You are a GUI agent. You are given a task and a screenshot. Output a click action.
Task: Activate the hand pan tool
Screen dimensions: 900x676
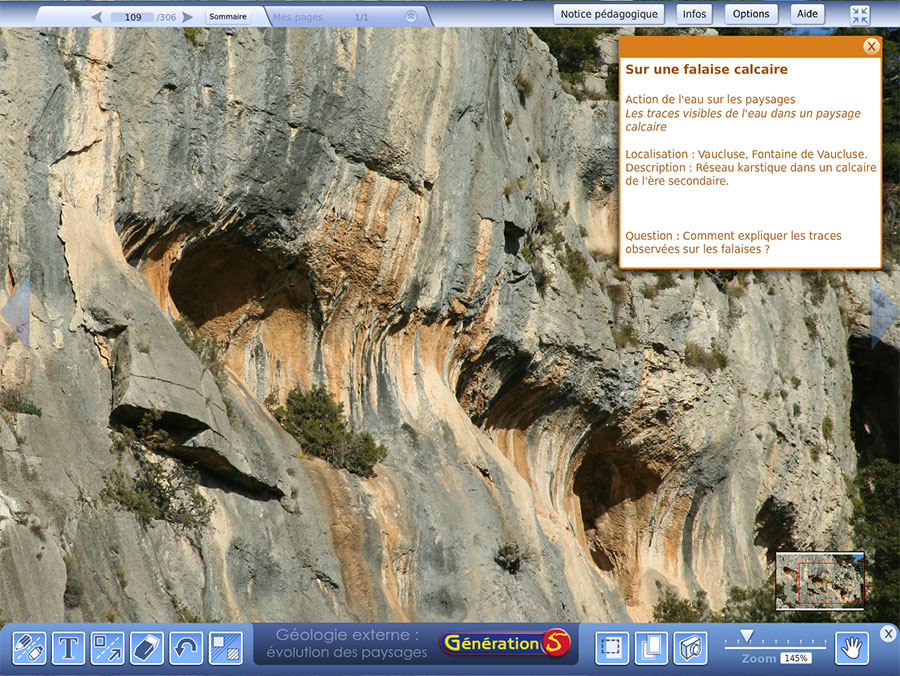pyautogui.click(x=852, y=648)
